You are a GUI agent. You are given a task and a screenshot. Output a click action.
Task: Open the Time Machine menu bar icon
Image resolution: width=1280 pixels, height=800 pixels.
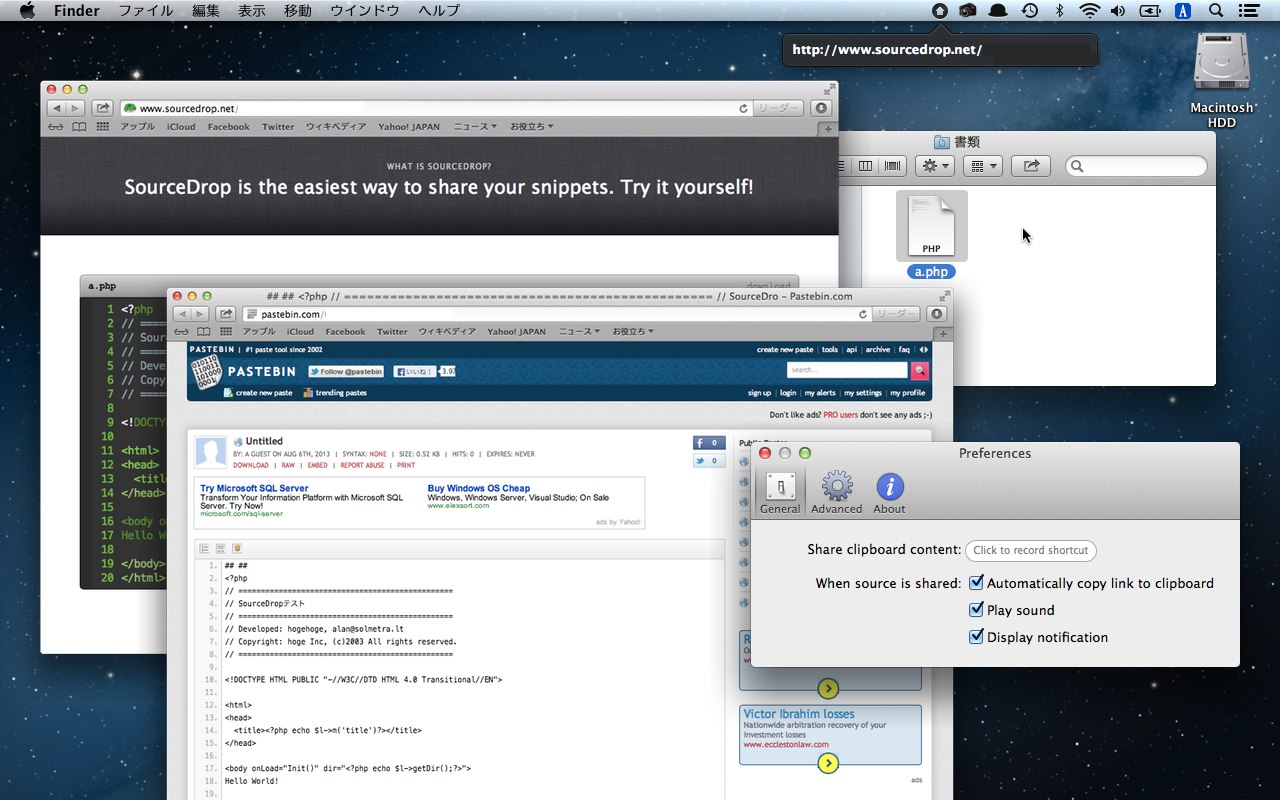pos(1030,11)
